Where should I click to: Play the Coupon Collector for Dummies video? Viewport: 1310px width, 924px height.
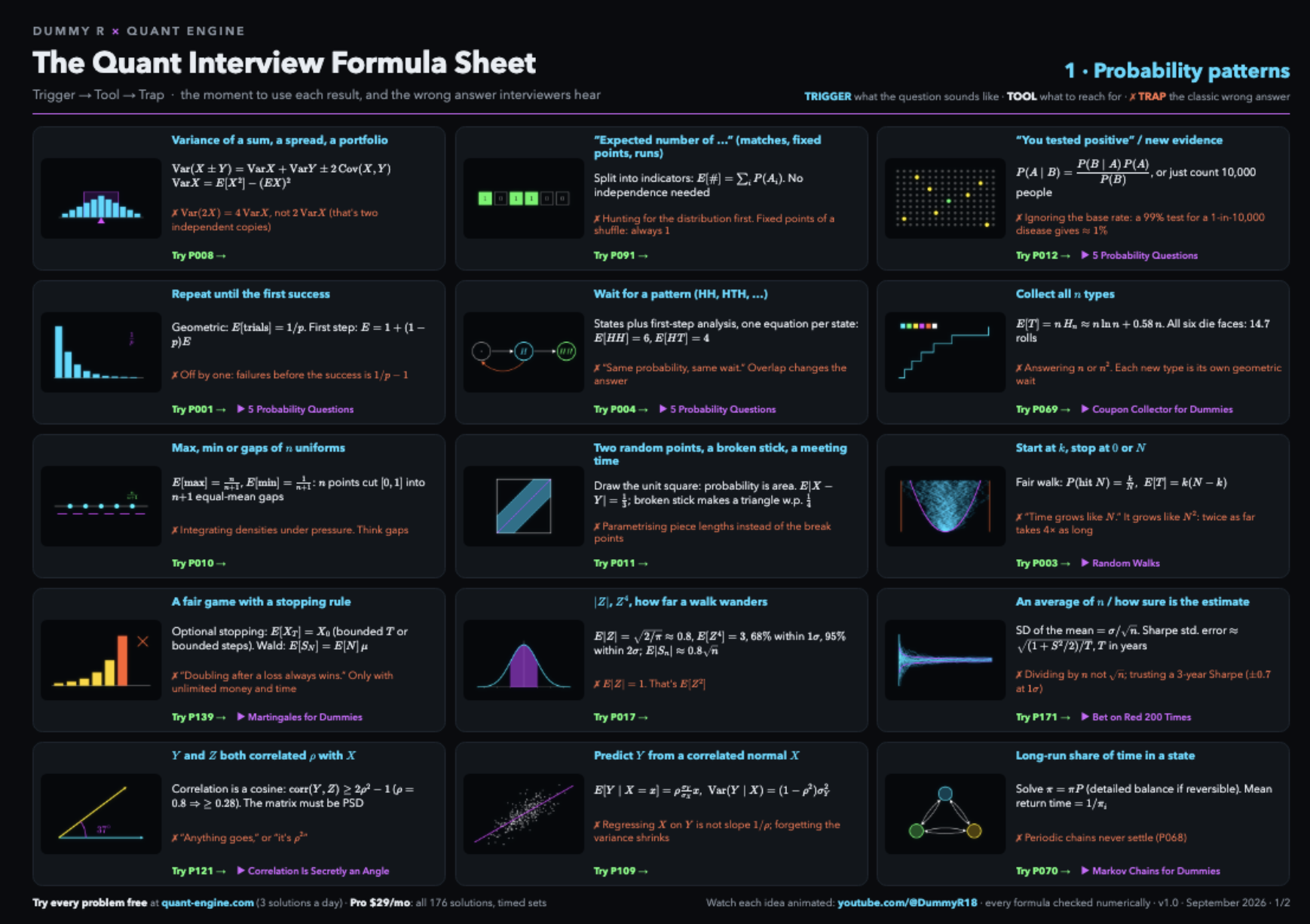[x=1157, y=409]
